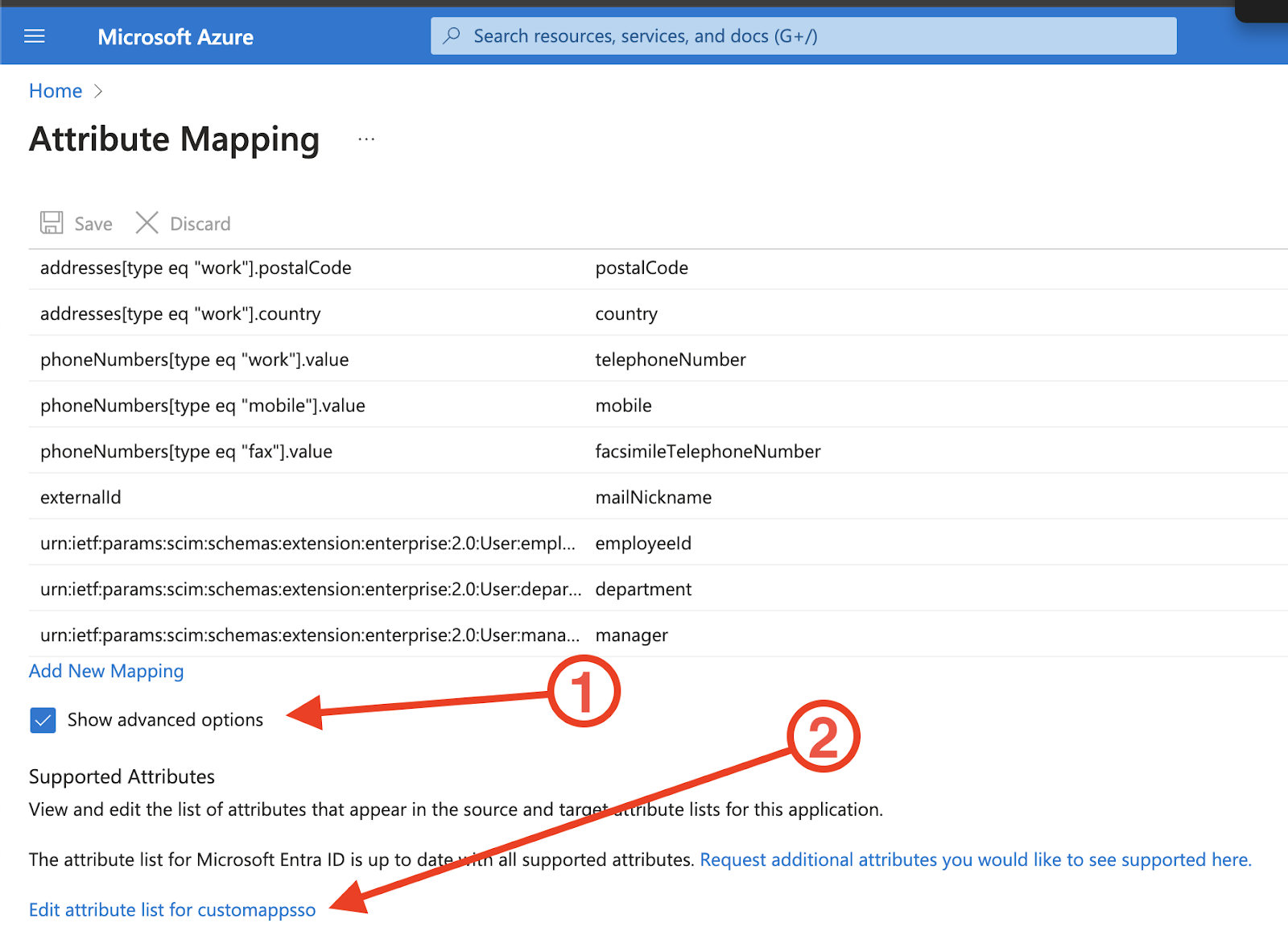Open the postalCode mapping row
Screen dimensions: 1288x927
(658, 267)
